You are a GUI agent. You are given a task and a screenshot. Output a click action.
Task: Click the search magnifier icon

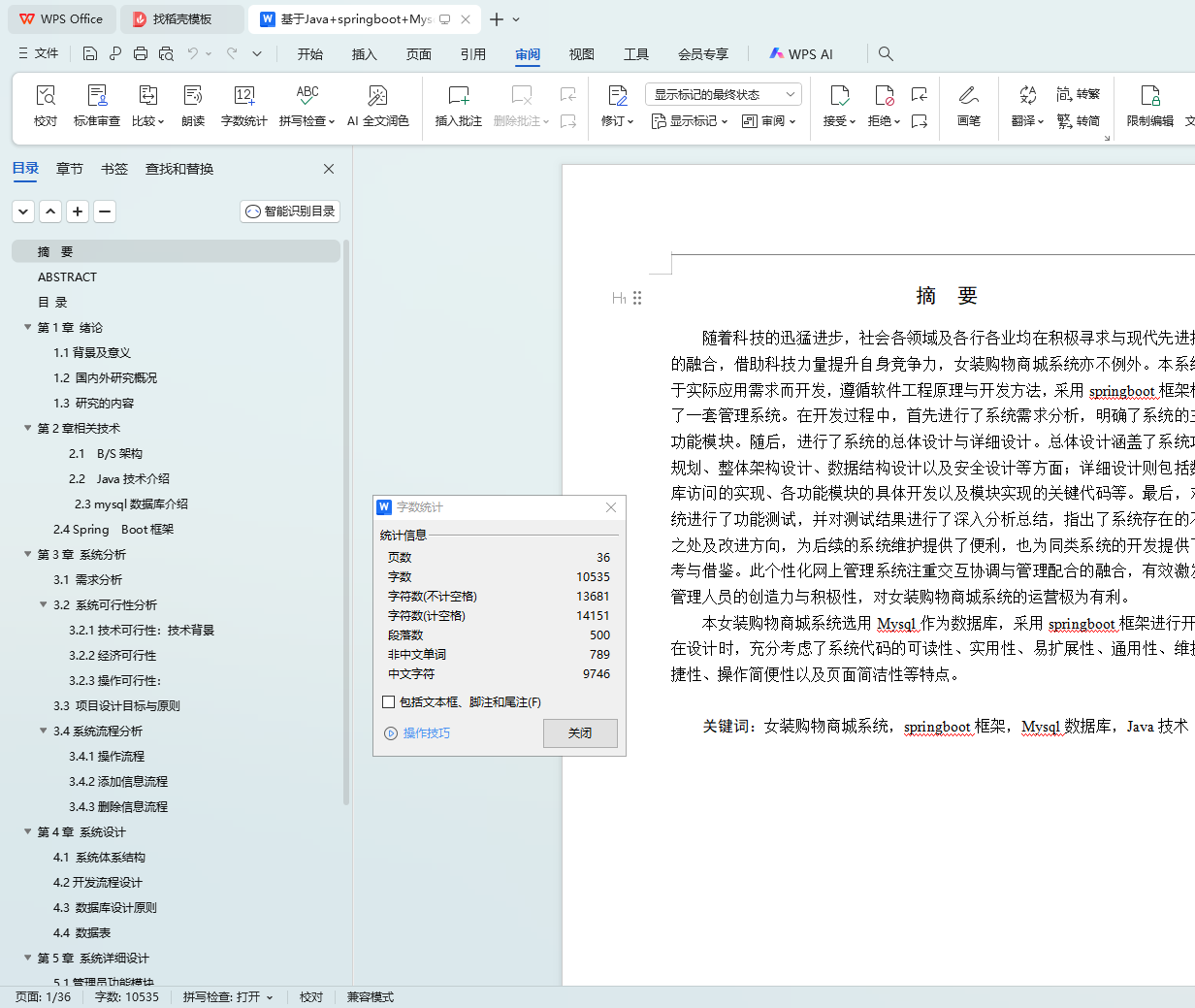click(886, 53)
